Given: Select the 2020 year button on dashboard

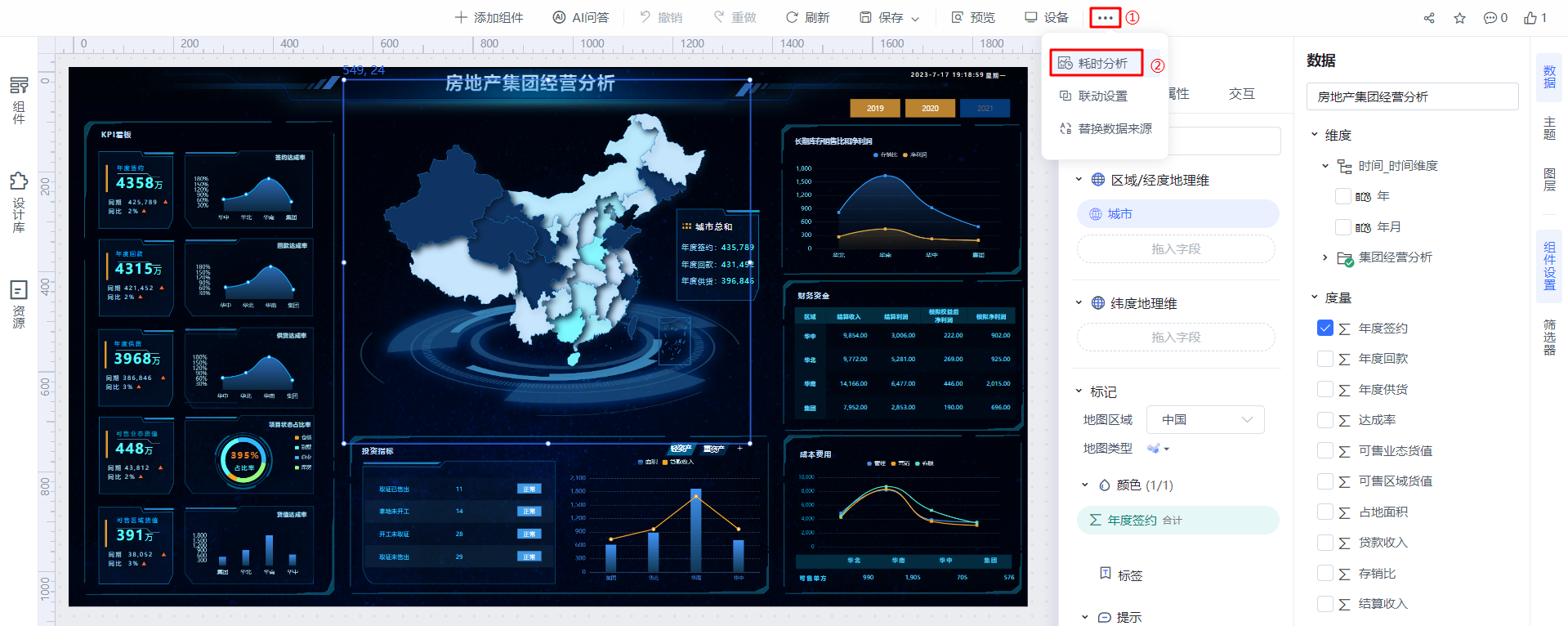Looking at the screenshot, I should (930, 108).
